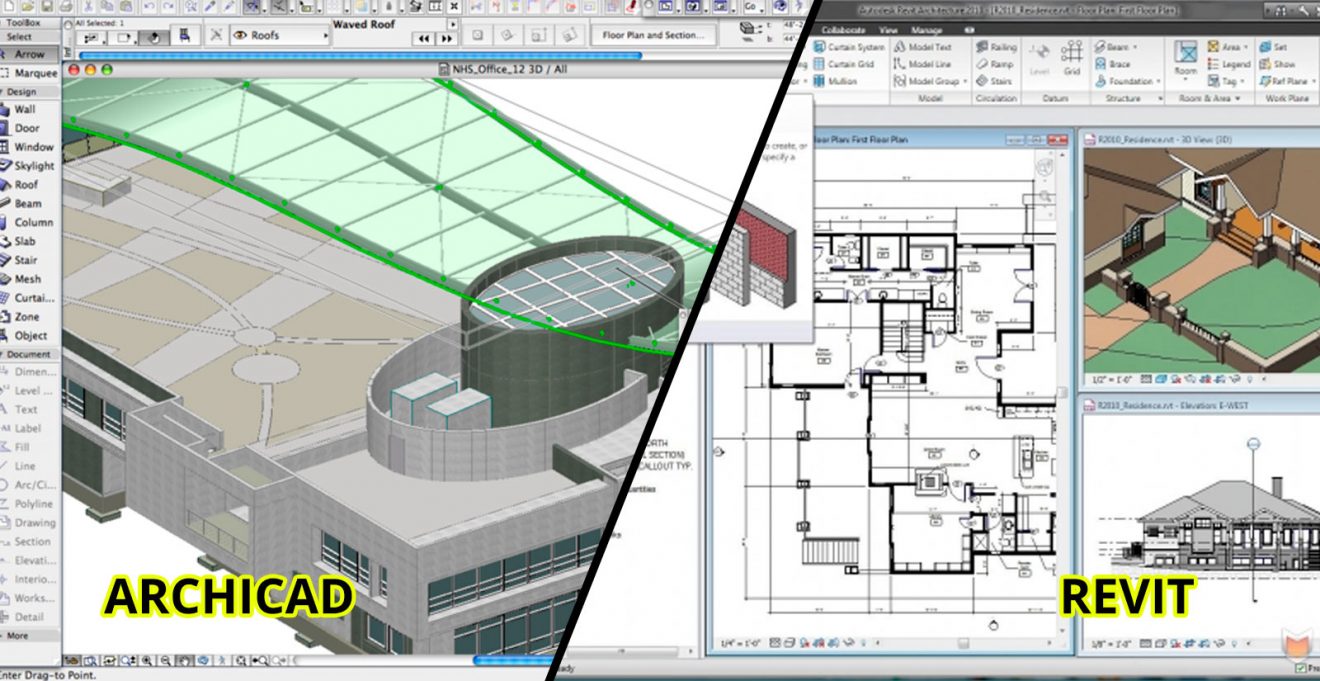Image resolution: width=1320 pixels, height=681 pixels.
Task: Click the Ref Plane button
Action: click(1289, 80)
